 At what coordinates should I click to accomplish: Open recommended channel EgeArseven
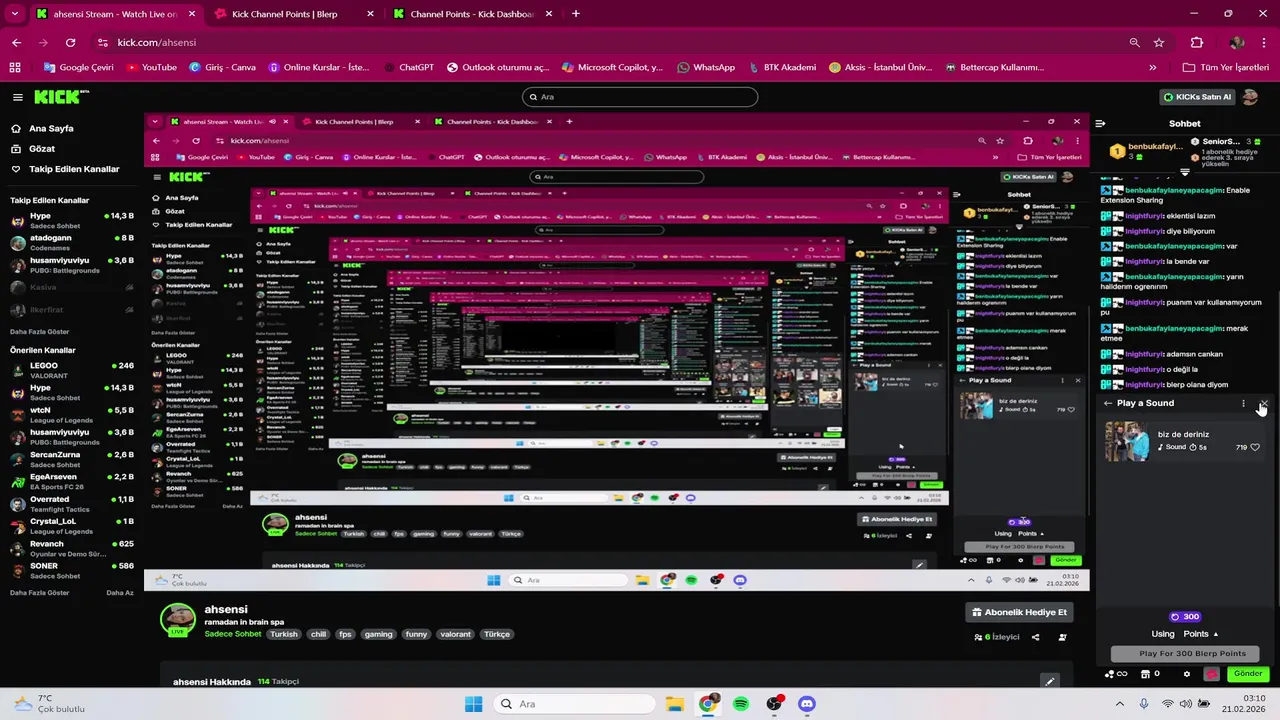click(x=70, y=481)
